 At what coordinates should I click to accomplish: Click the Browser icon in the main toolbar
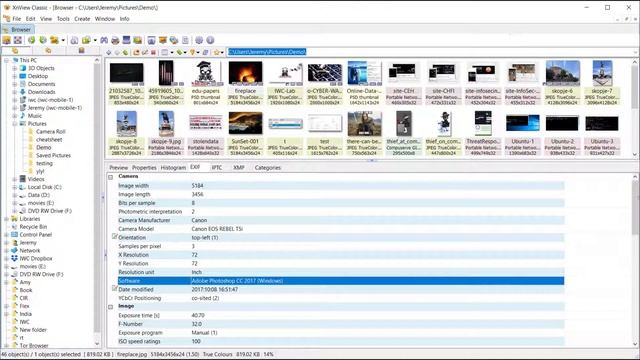(7, 40)
